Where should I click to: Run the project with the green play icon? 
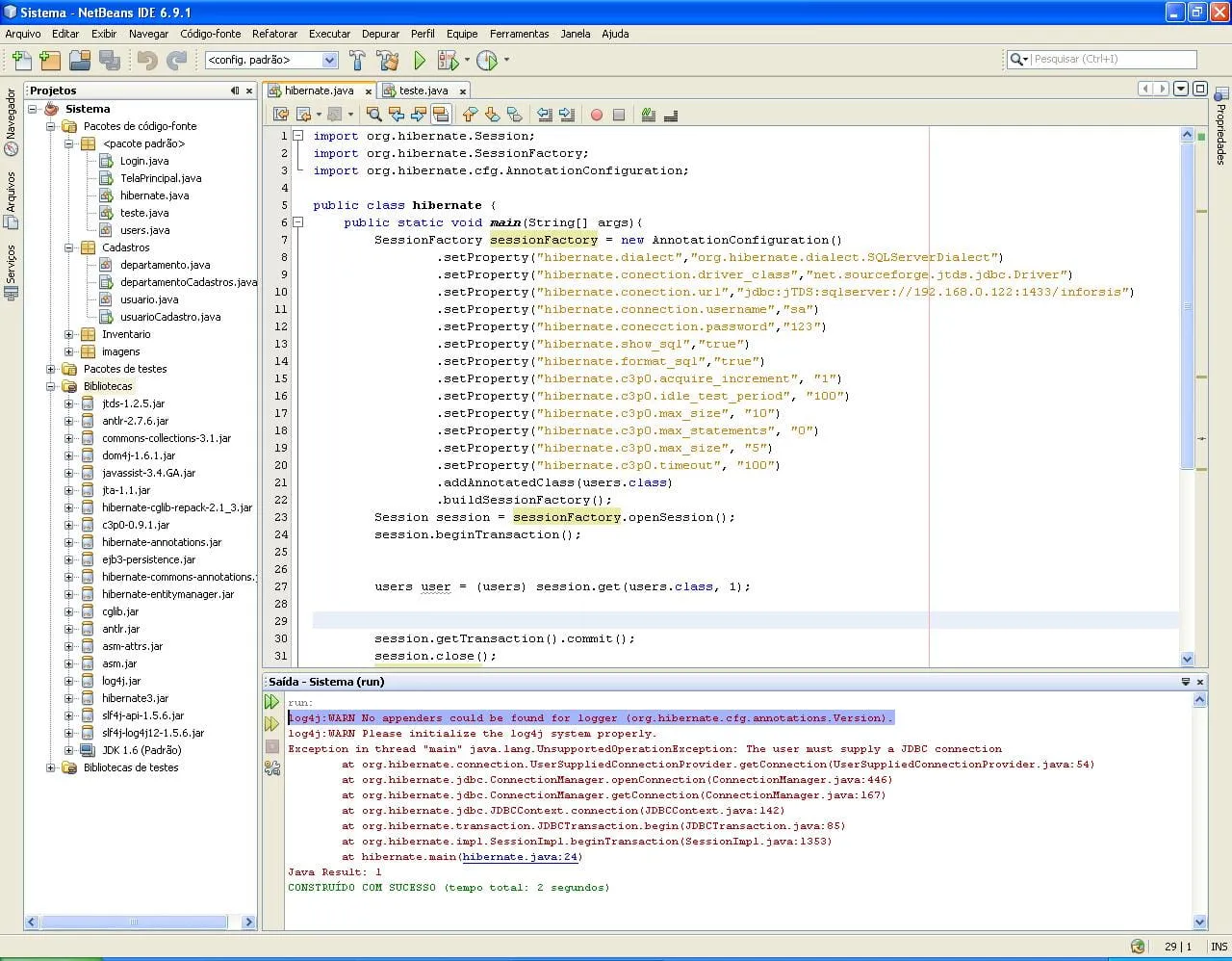pyautogui.click(x=420, y=61)
